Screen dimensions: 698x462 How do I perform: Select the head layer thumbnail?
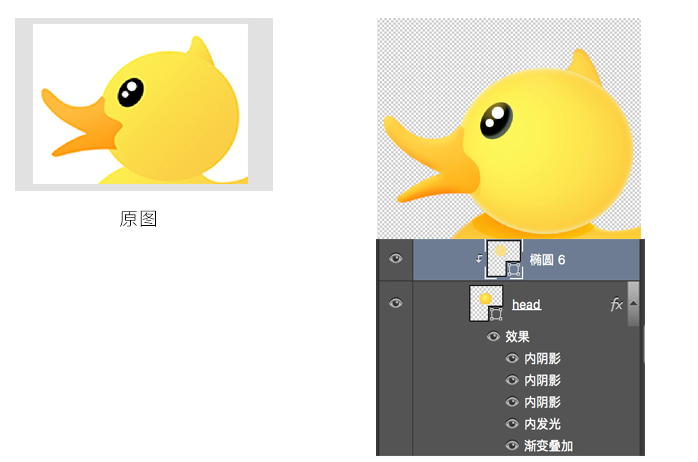486,304
